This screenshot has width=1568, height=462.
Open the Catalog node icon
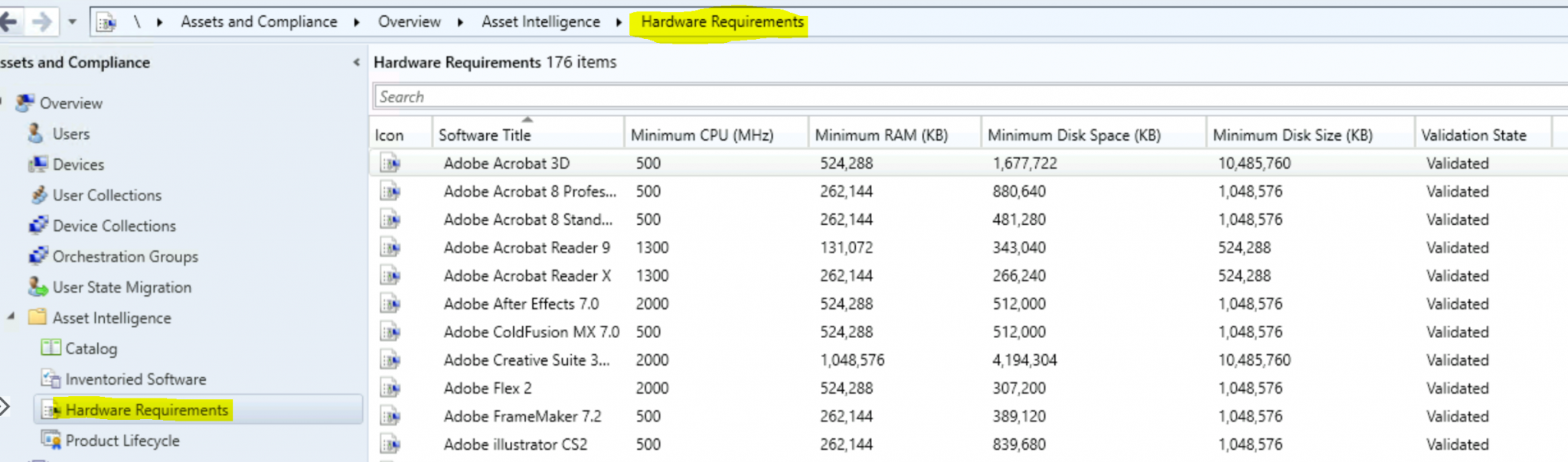(51, 347)
